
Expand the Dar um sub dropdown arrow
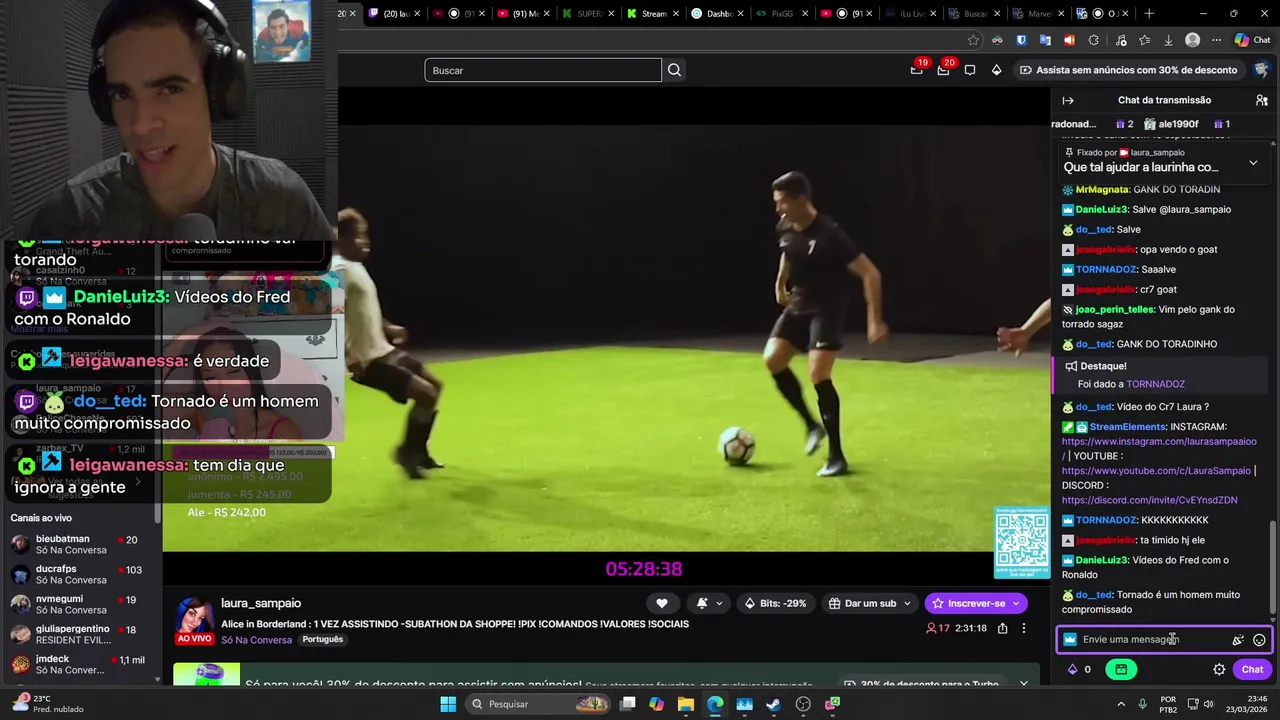tap(908, 603)
